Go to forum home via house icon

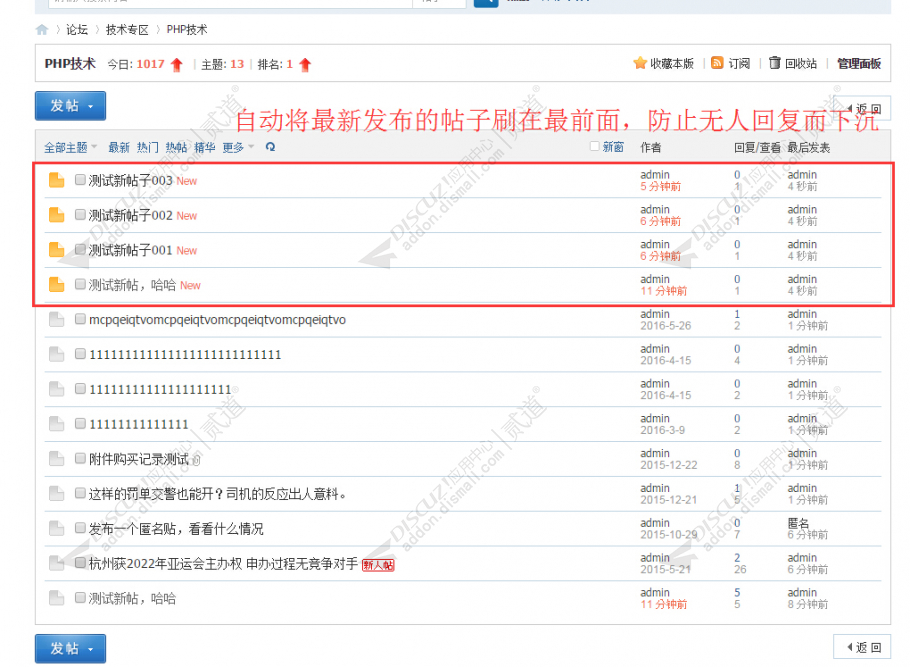coord(42,30)
